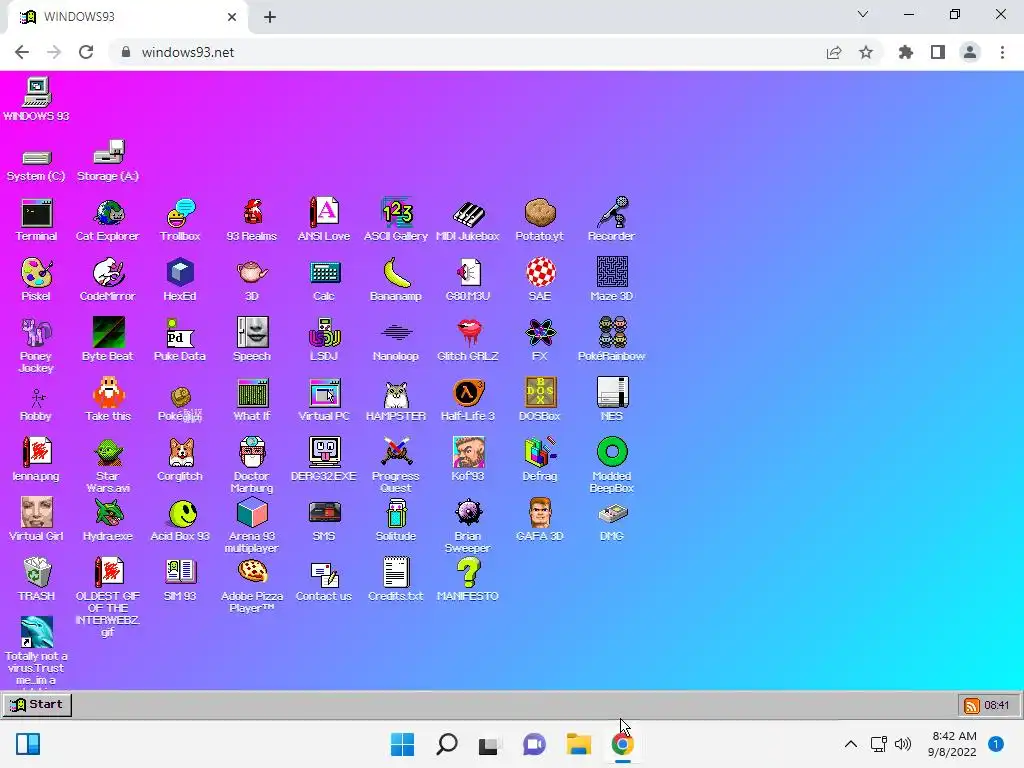This screenshot has width=1024, height=768.
Task: Open File Explorer from taskbar
Action: coord(579,744)
